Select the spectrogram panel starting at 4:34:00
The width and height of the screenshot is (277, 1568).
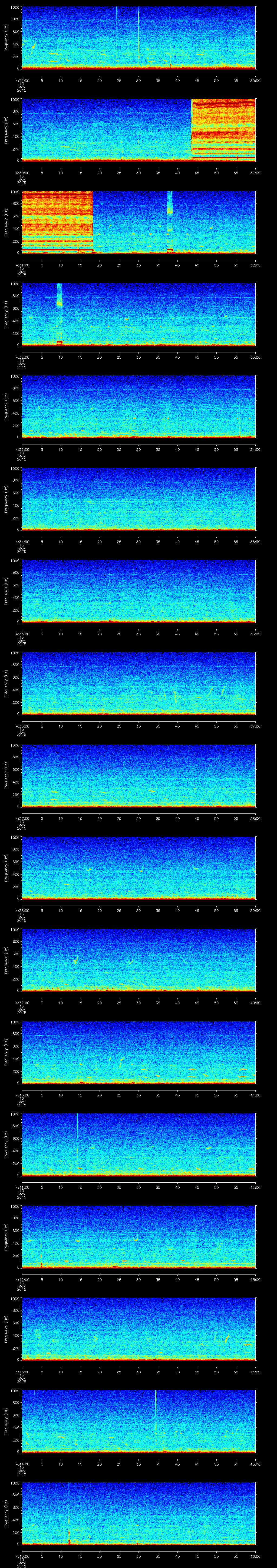coord(138,499)
